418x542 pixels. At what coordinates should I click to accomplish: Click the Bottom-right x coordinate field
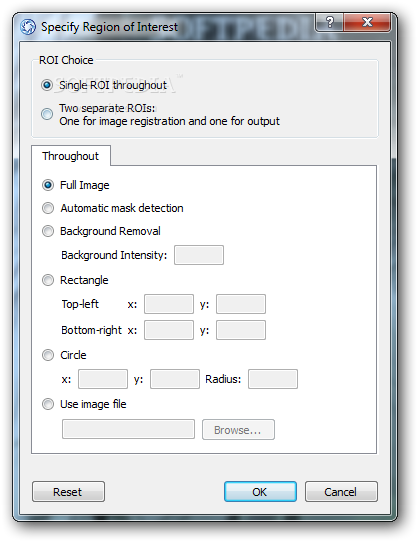point(169,330)
